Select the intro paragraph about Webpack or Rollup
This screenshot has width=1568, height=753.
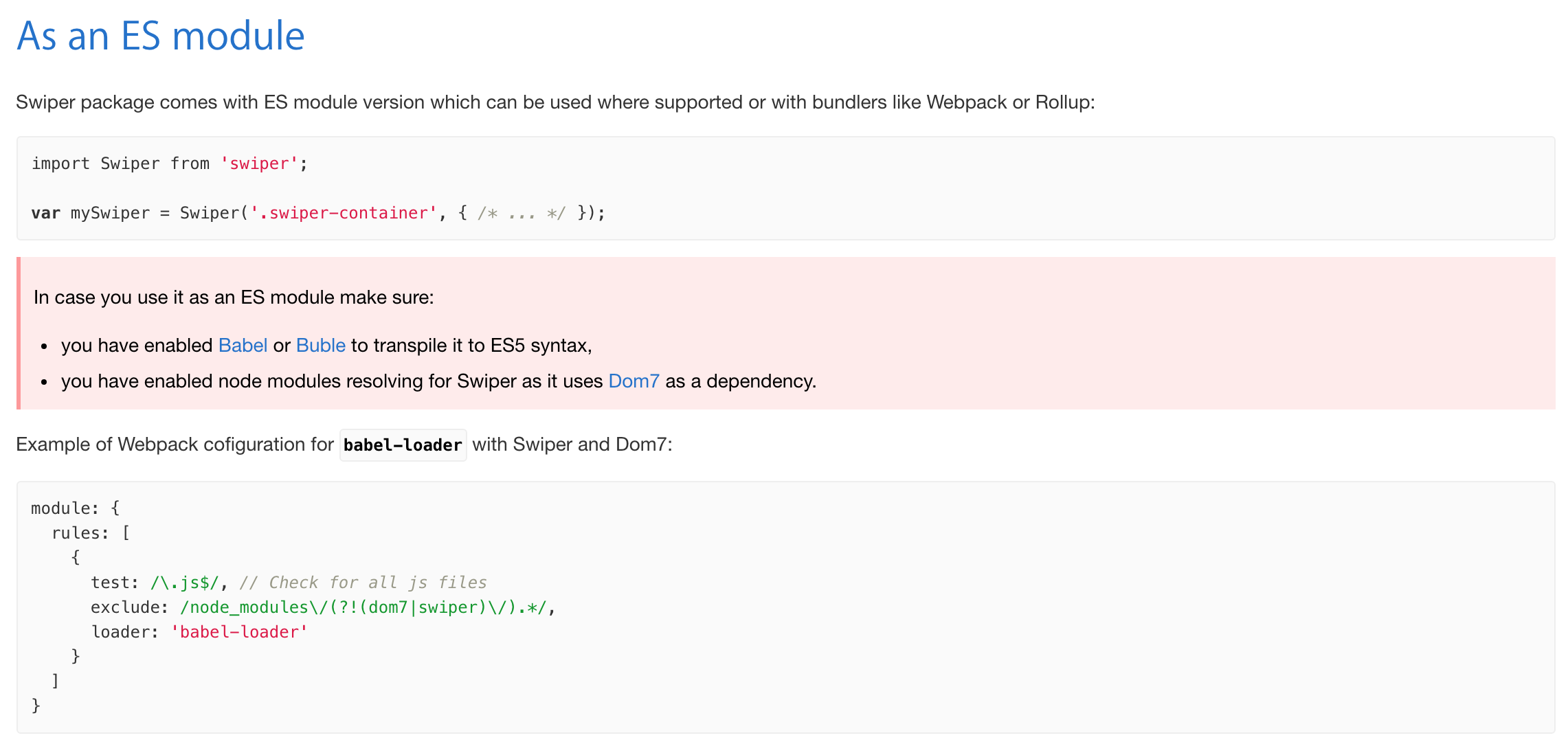555,102
